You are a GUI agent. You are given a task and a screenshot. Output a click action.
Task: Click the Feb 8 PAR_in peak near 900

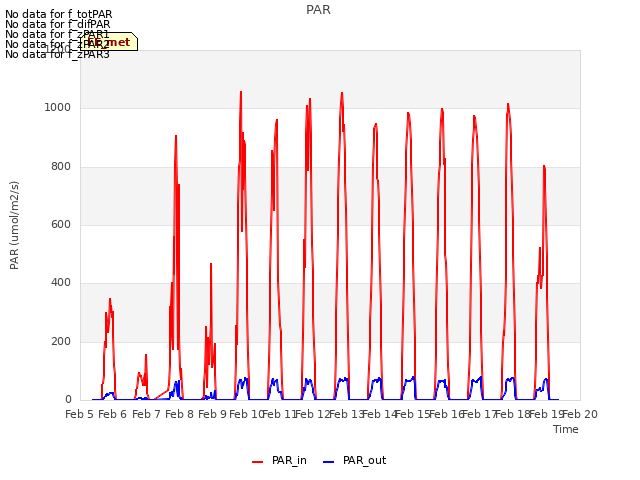tap(176, 136)
